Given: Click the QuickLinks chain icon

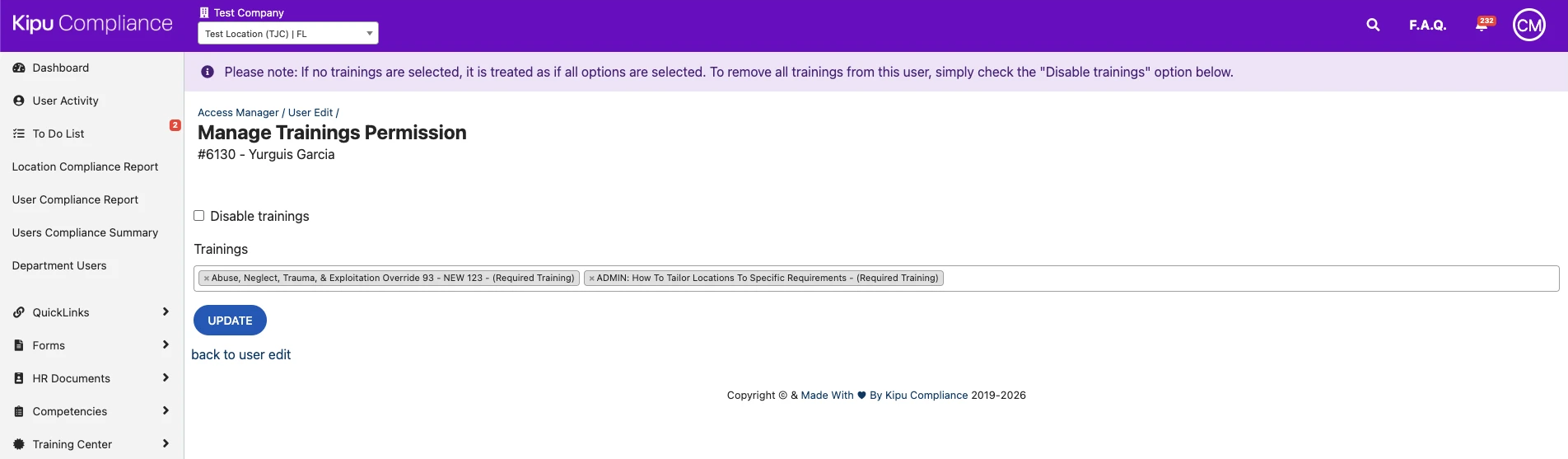Looking at the screenshot, I should [19, 312].
